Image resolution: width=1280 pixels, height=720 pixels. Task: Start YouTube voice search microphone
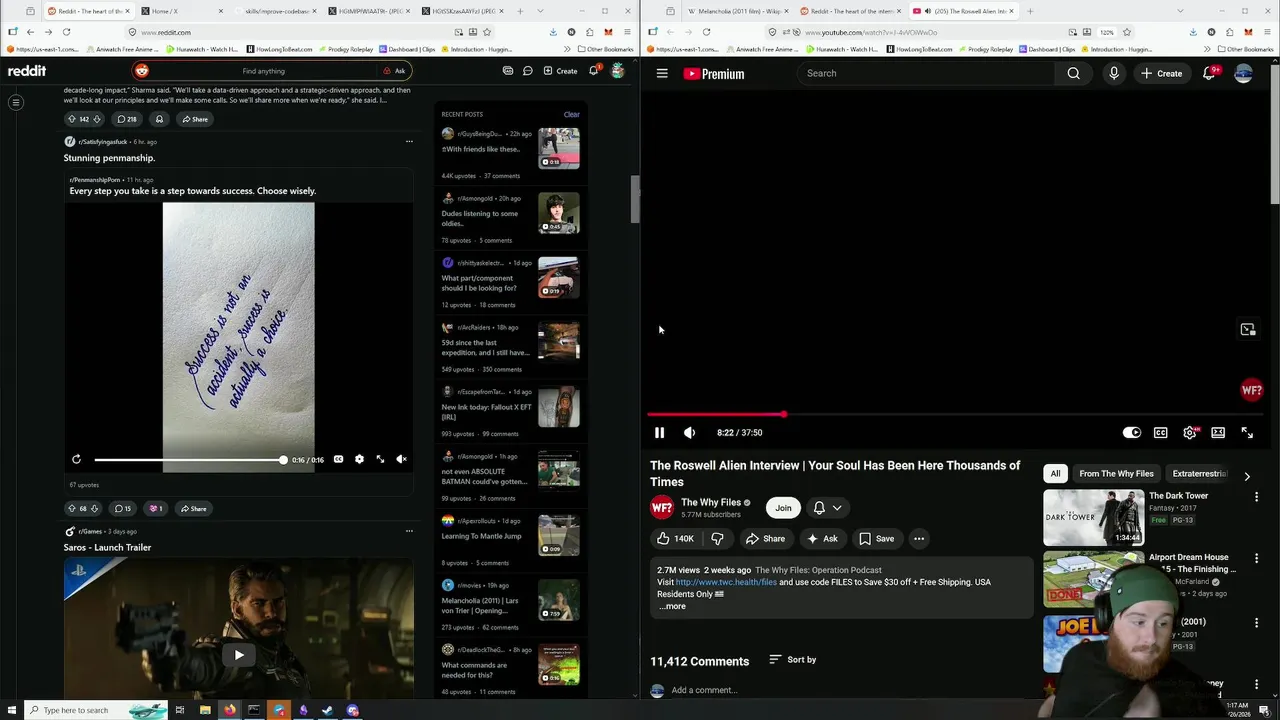(1113, 73)
